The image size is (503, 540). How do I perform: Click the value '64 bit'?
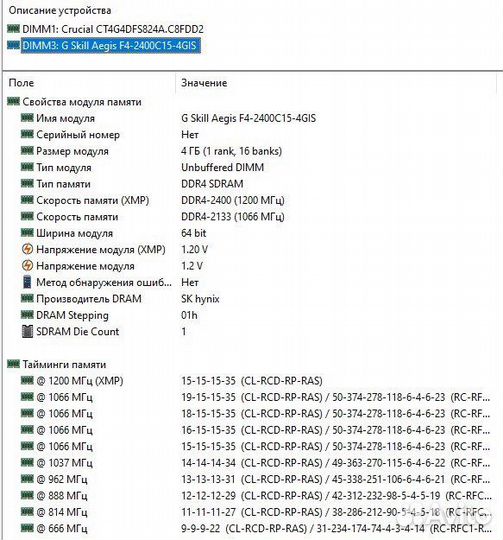[x=193, y=233]
